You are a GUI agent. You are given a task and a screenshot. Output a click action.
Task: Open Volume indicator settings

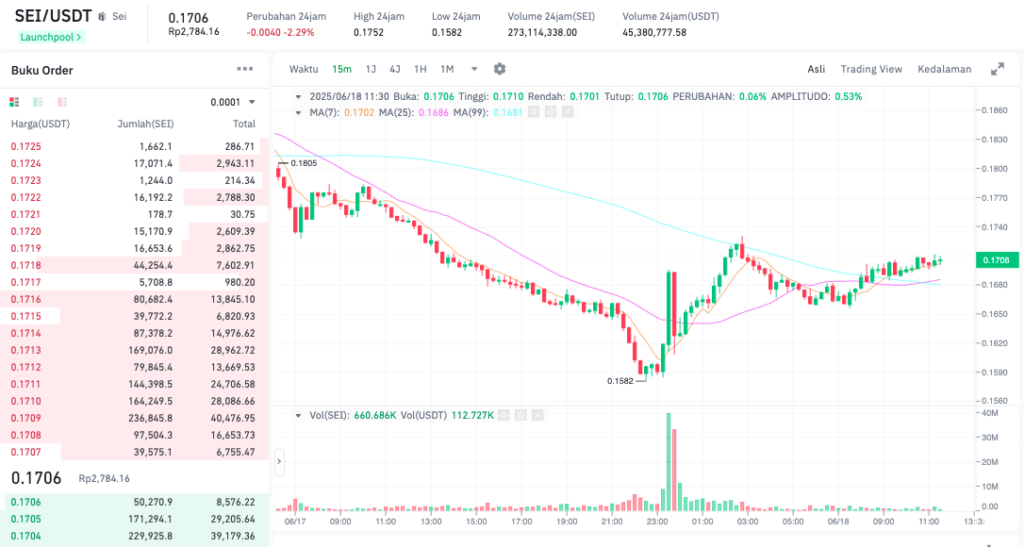(x=520, y=415)
